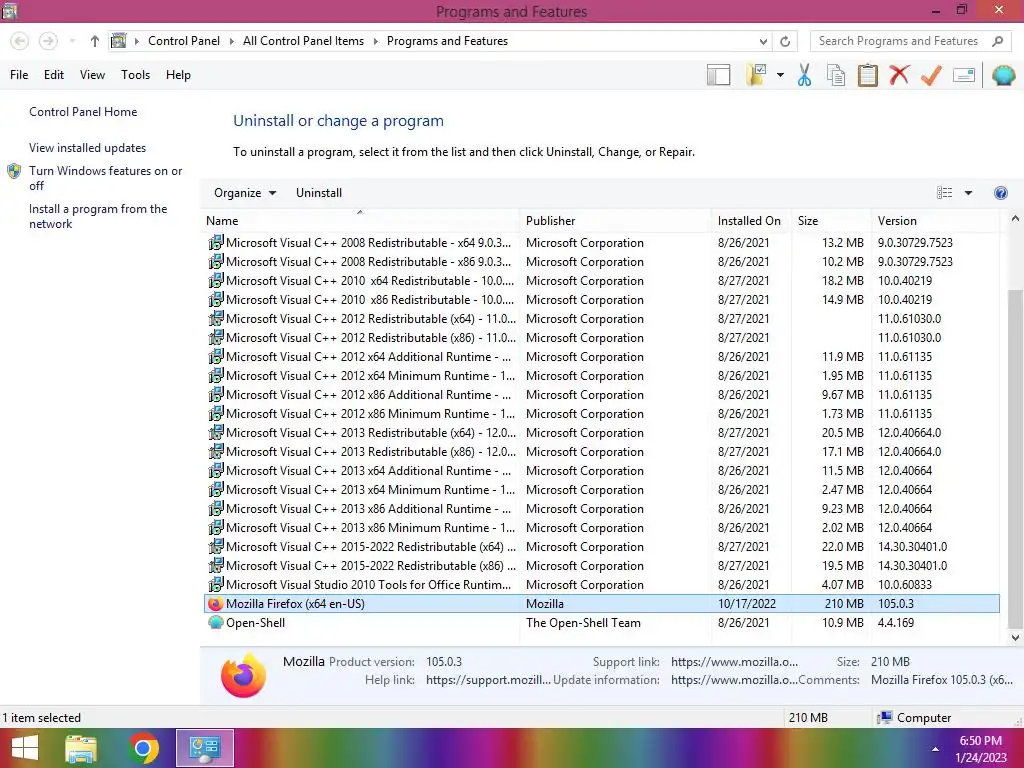
Task: Click the Up one level arrow
Action: coord(95,41)
